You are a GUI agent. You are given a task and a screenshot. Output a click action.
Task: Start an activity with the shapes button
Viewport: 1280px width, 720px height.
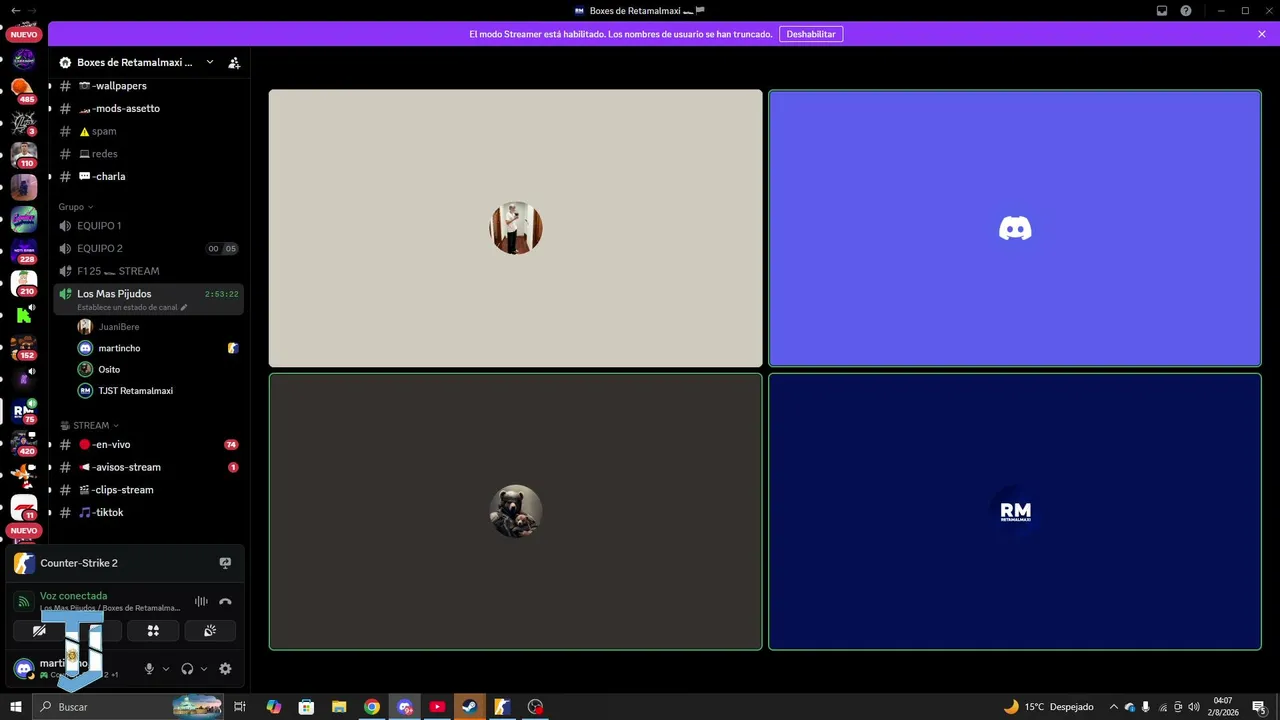pyautogui.click(x=153, y=631)
